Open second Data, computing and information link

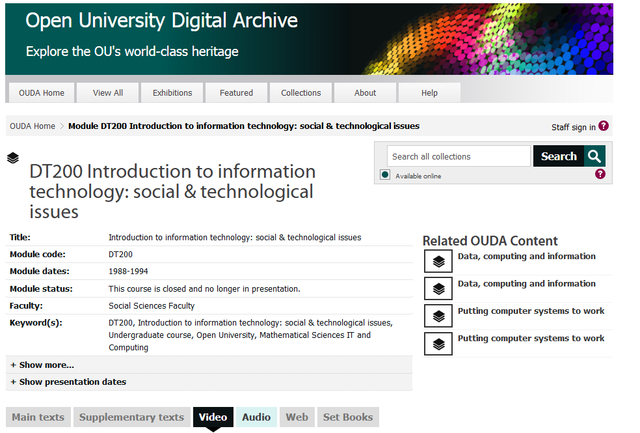point(527,284)
